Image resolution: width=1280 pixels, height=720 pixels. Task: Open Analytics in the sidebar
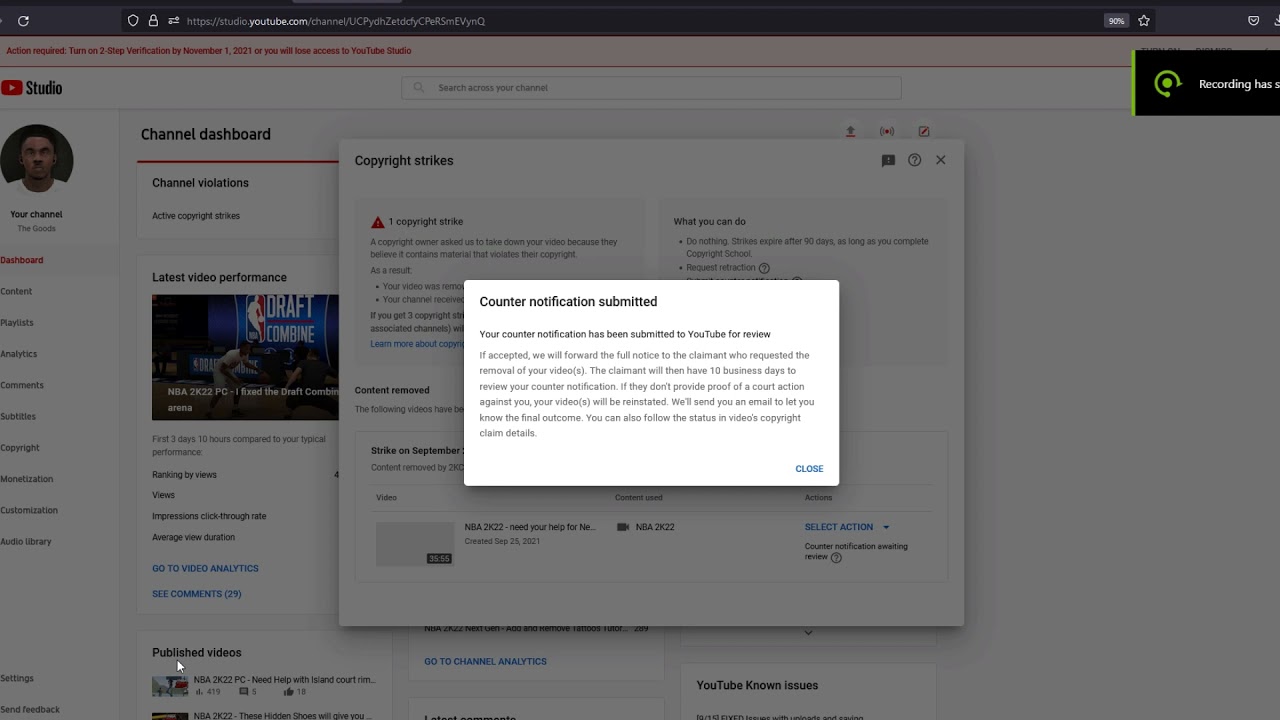tap(19, 354)
